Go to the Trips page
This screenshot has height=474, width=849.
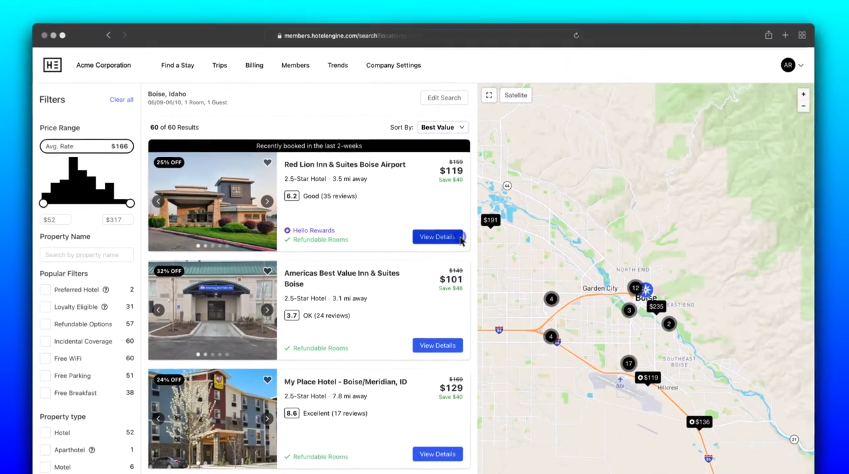pos(220,65)
